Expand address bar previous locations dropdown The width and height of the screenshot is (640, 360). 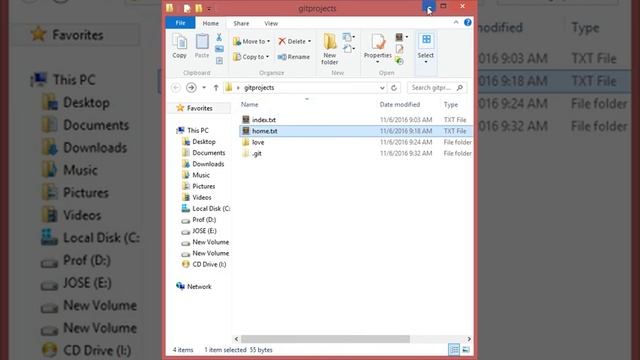[382, 88]
